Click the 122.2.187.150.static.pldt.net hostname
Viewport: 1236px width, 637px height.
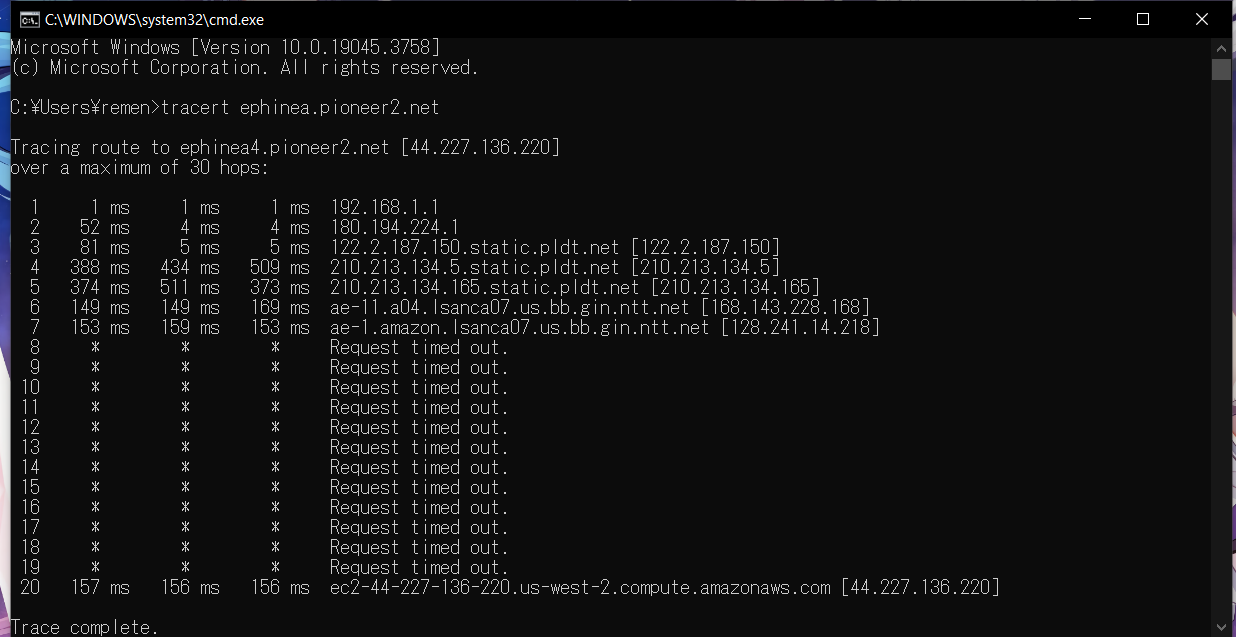(475, 247)
